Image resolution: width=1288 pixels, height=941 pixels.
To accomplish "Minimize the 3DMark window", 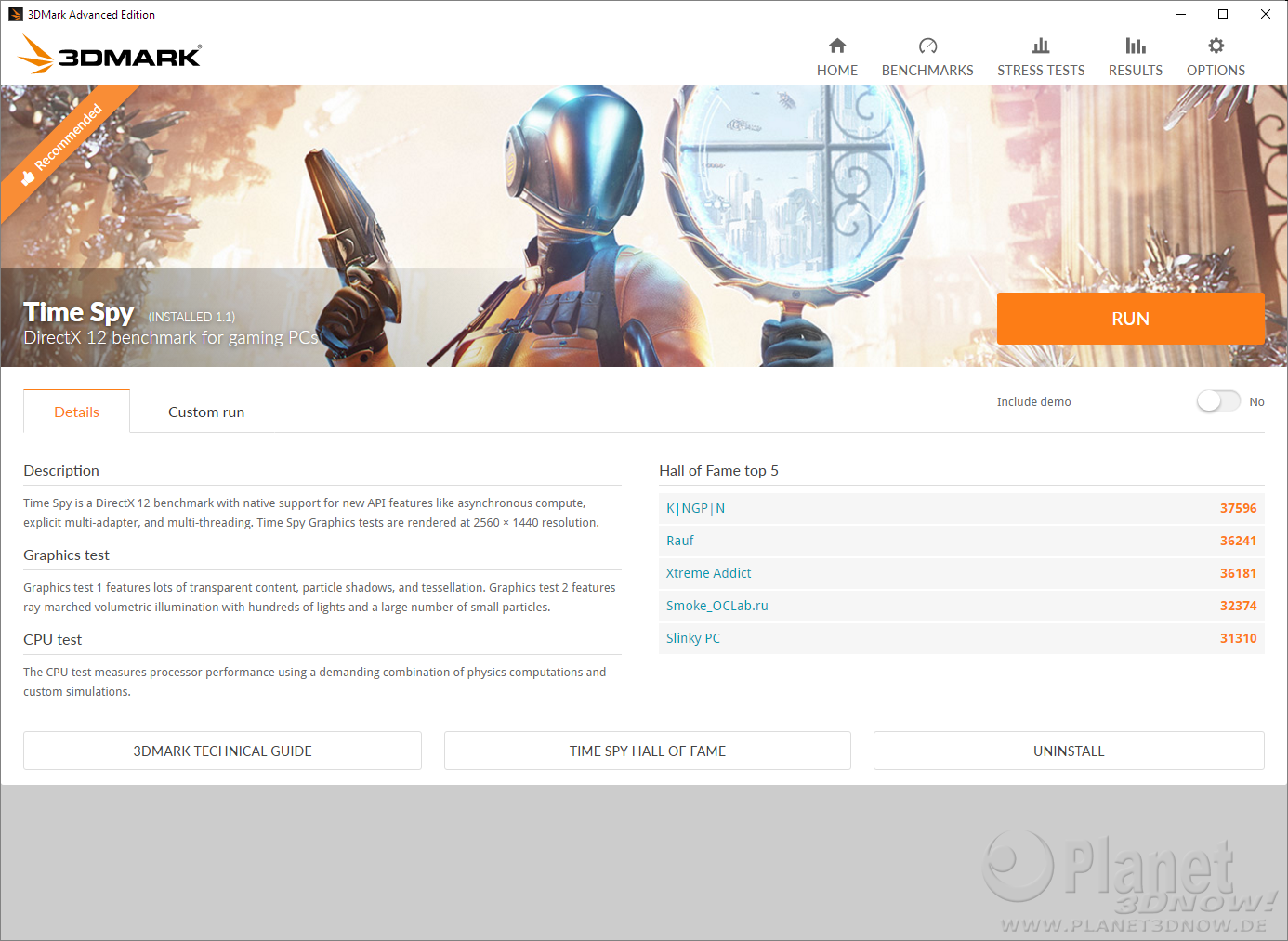I will coord(1181,14).
